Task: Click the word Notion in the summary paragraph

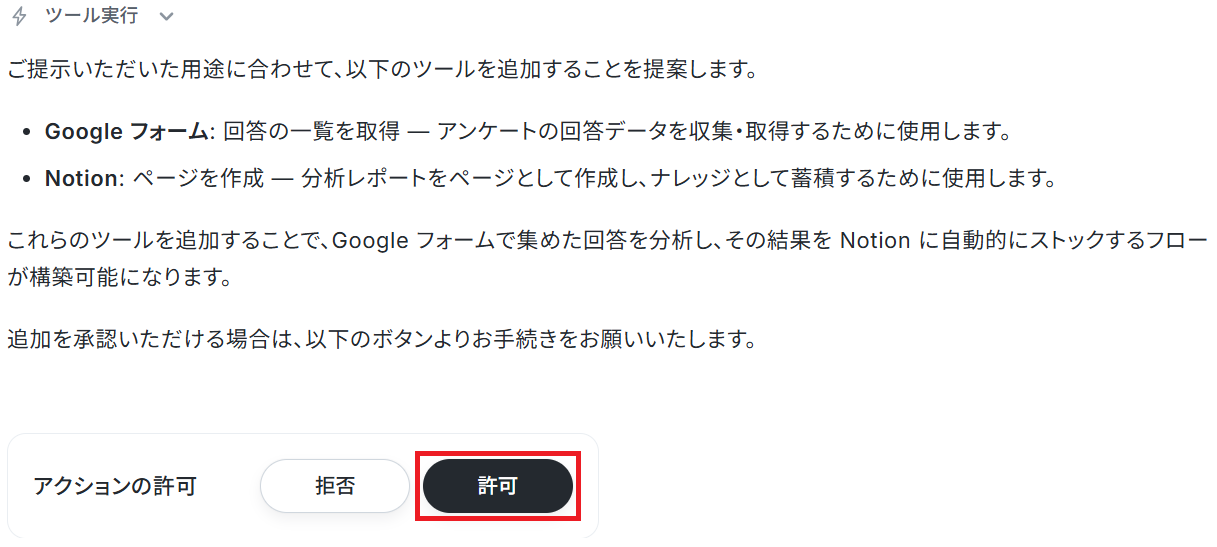Action: (875, 241)
